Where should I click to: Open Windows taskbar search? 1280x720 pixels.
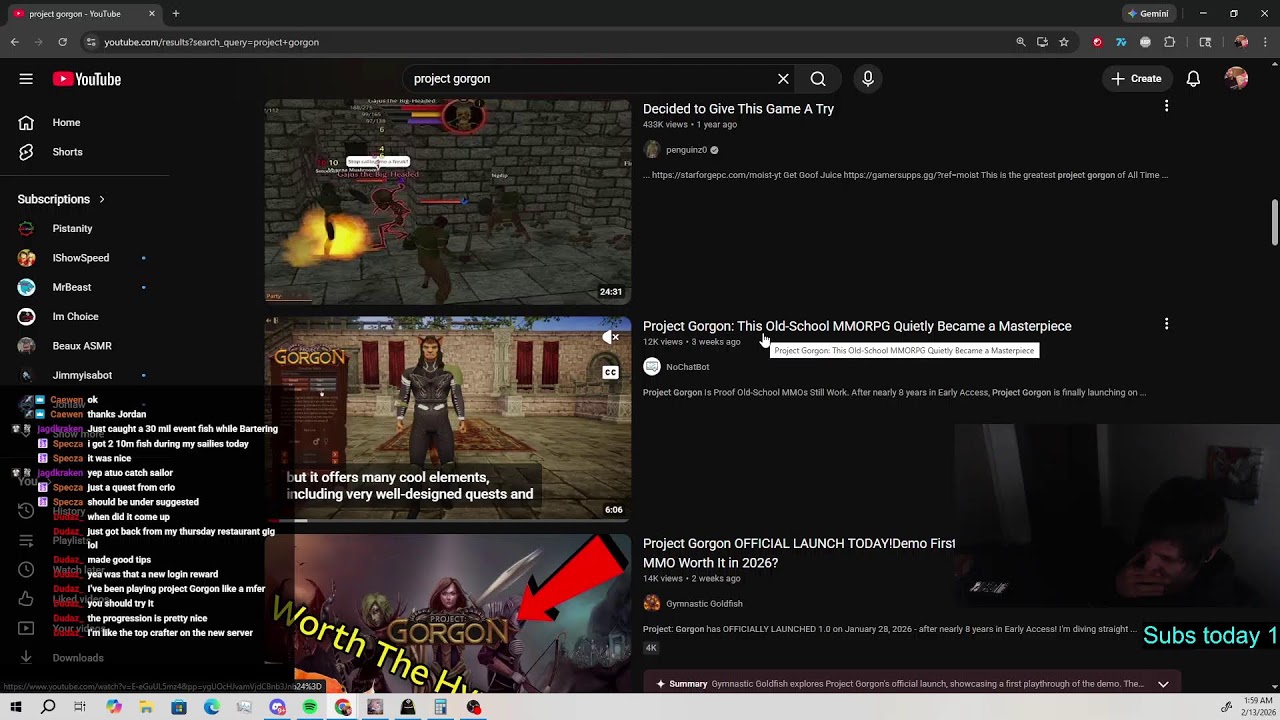tap(48, 707)
